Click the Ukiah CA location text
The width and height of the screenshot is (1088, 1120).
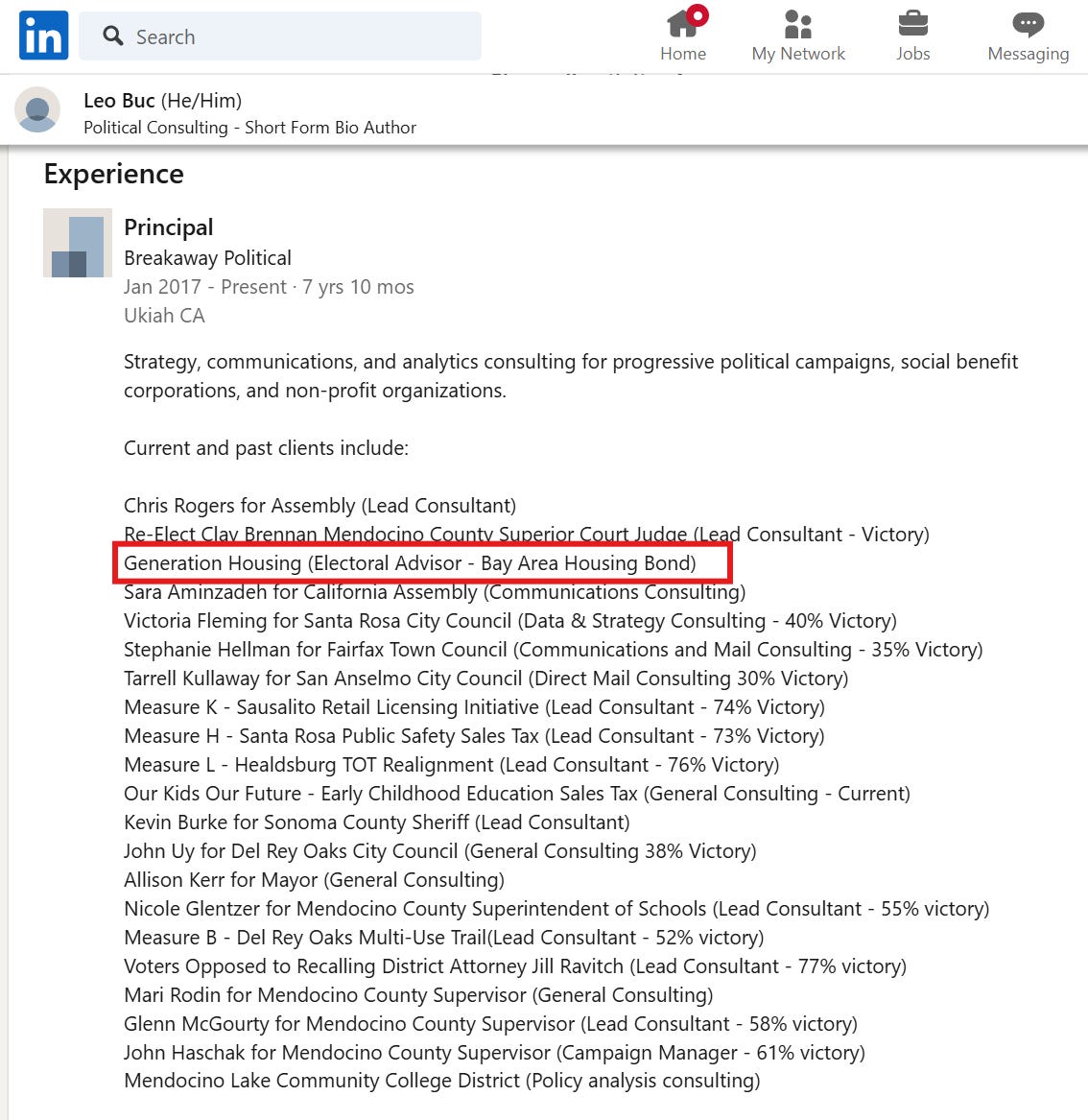(x=164, y=316)
